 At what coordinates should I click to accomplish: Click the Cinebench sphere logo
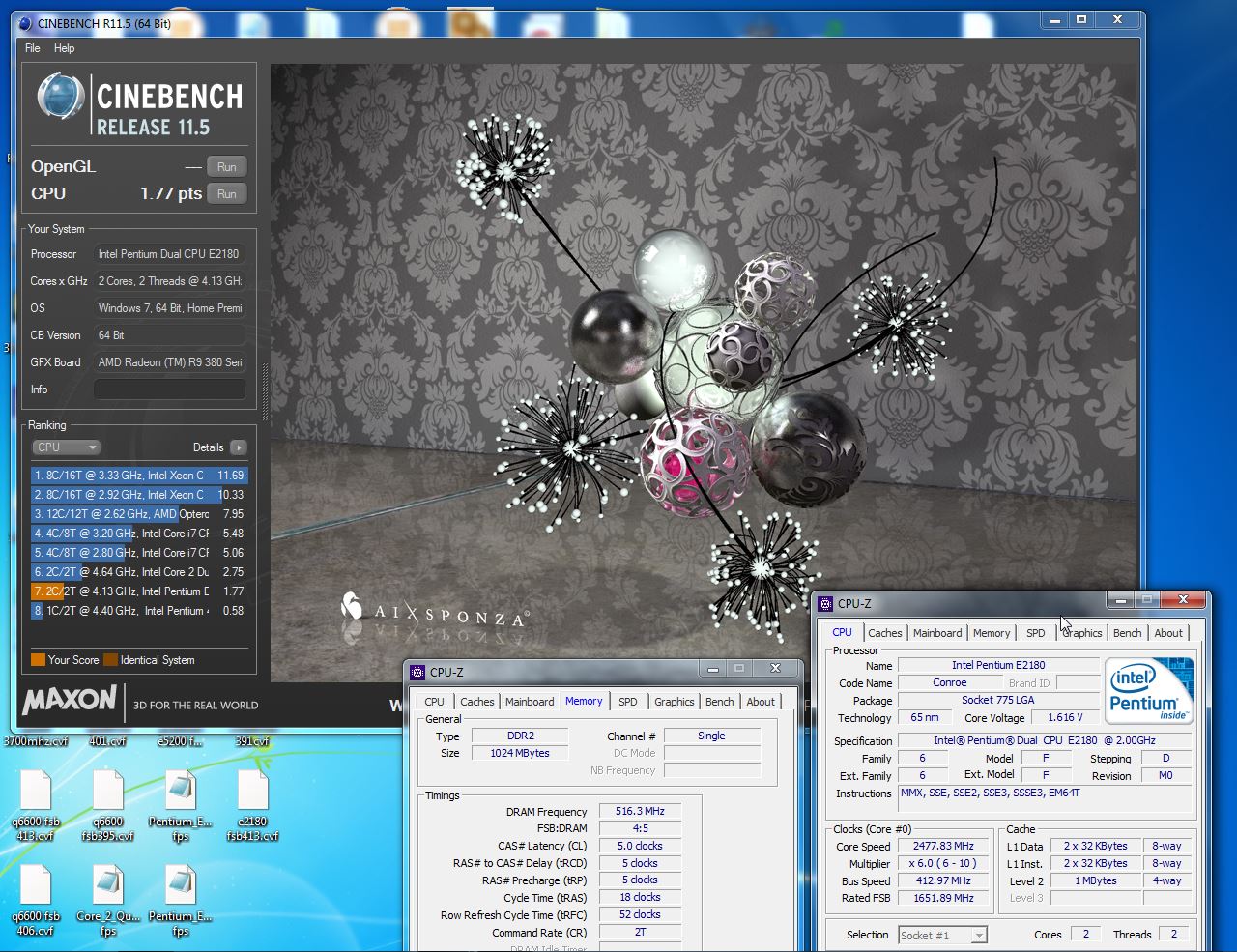pos(60,97)
